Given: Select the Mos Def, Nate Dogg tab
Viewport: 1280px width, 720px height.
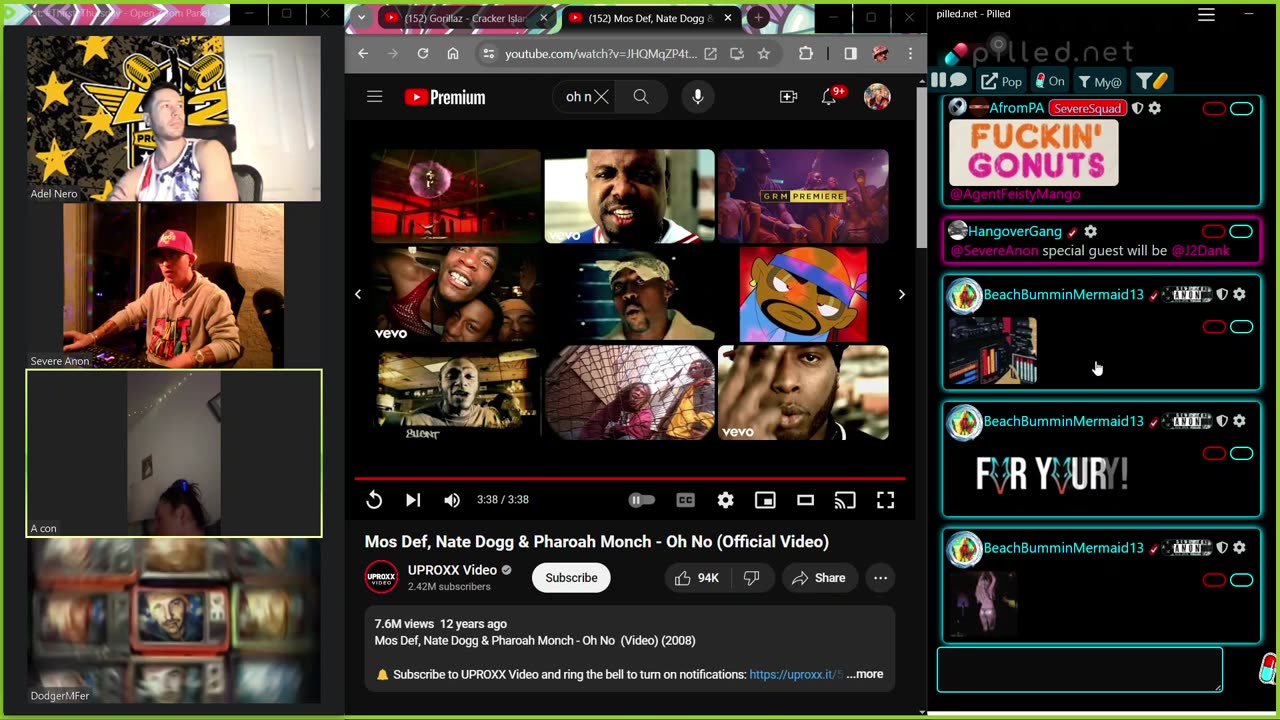Looking at the screenshot, I should [x=650, y=18].
